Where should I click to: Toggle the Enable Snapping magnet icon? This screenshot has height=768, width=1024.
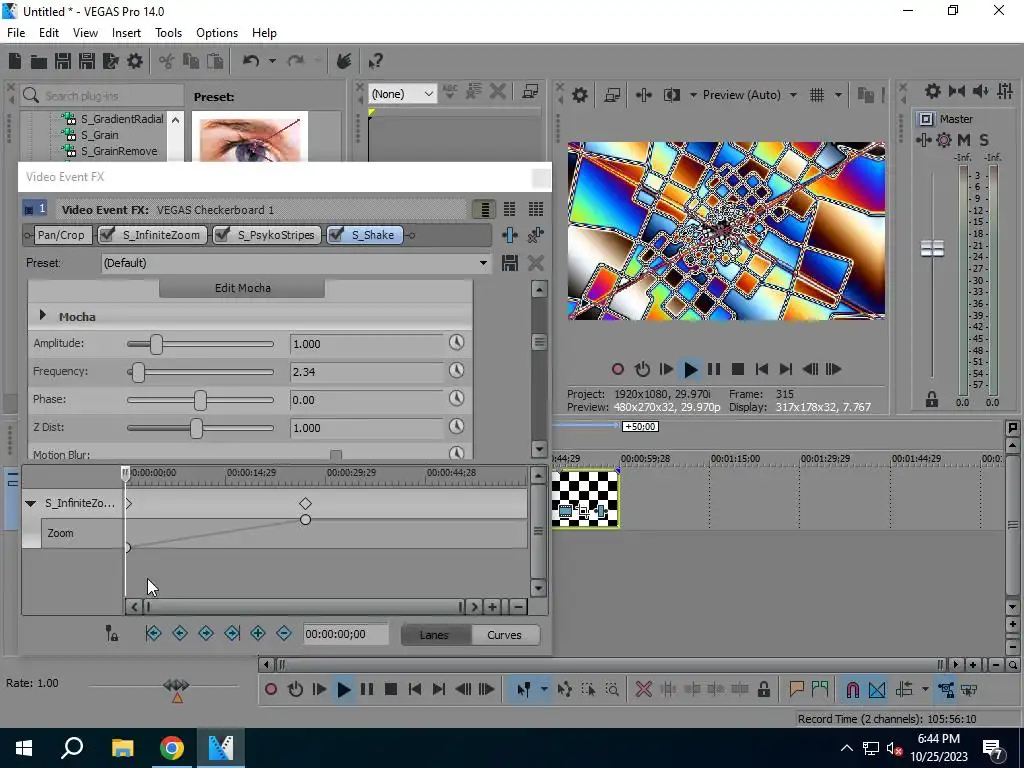(852, 689)
